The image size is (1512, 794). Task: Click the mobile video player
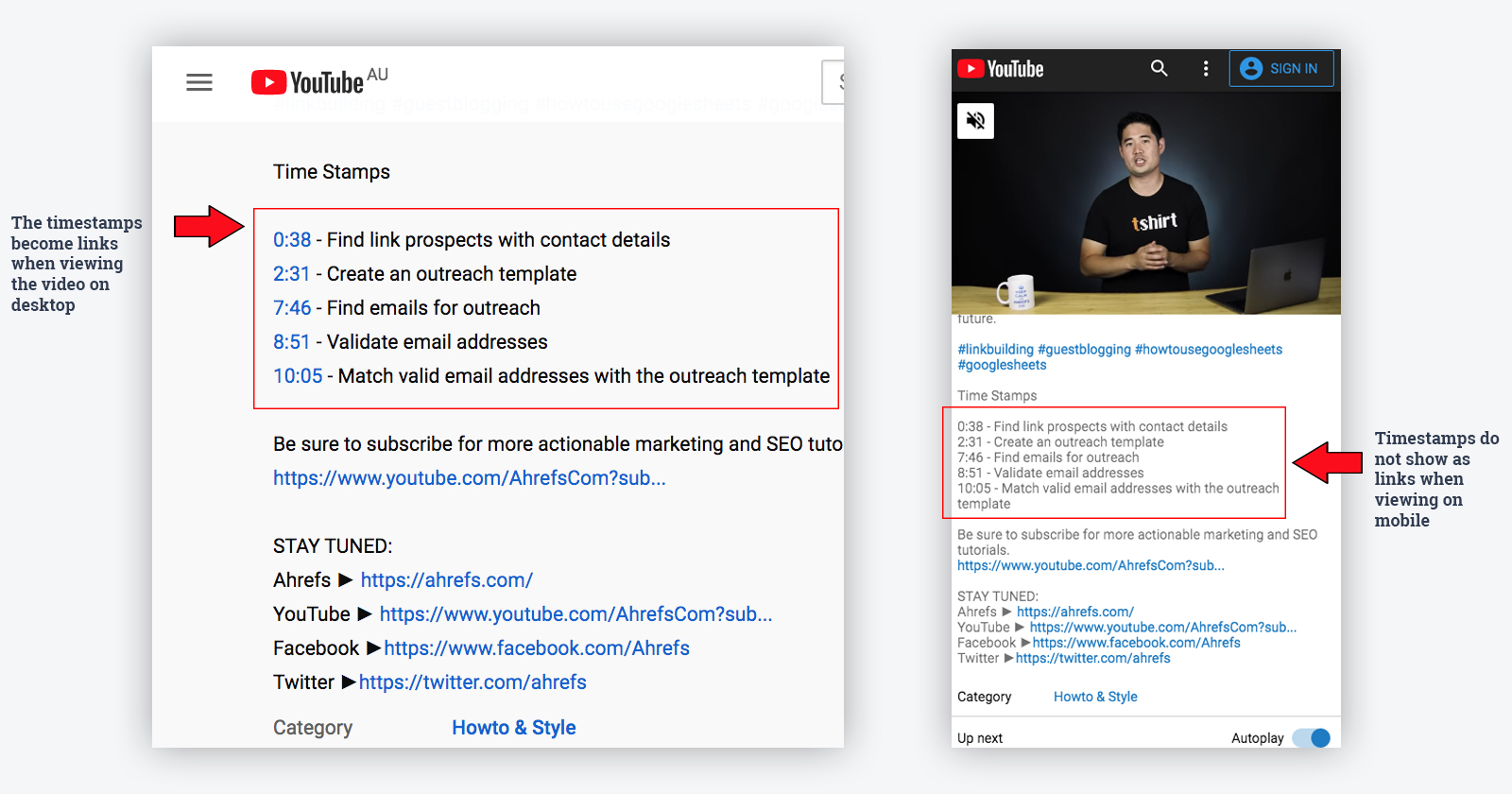pyautogui.click(x=1146, y=202)
